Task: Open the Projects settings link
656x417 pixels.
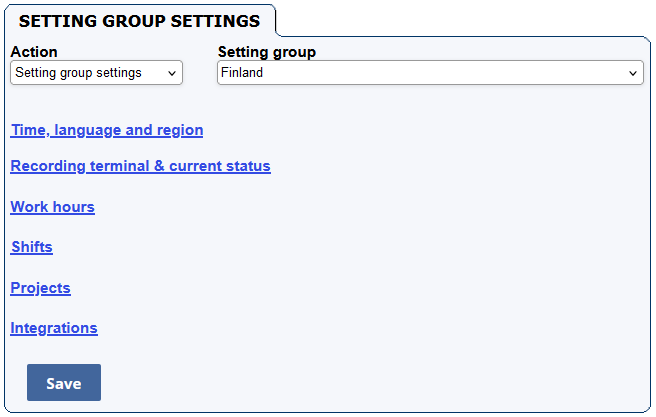Action: [40, 288]
